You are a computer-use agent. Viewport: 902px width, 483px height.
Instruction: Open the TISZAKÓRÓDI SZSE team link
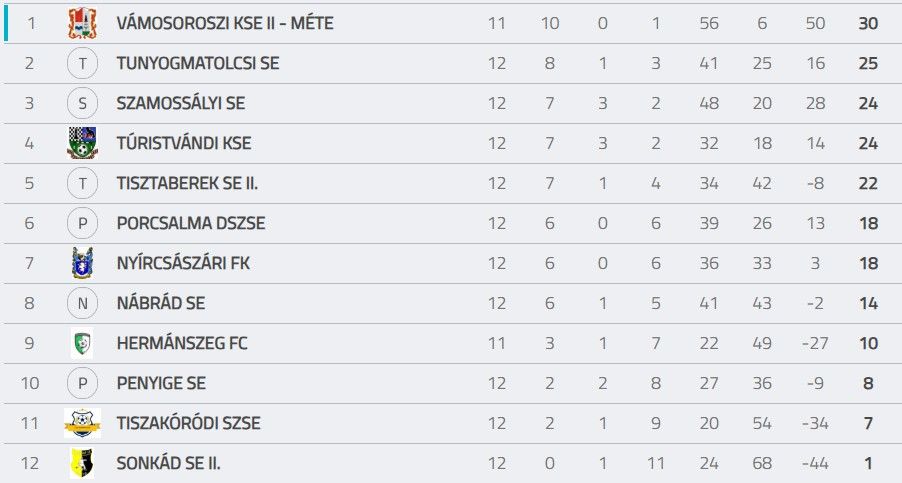[189, 423]
